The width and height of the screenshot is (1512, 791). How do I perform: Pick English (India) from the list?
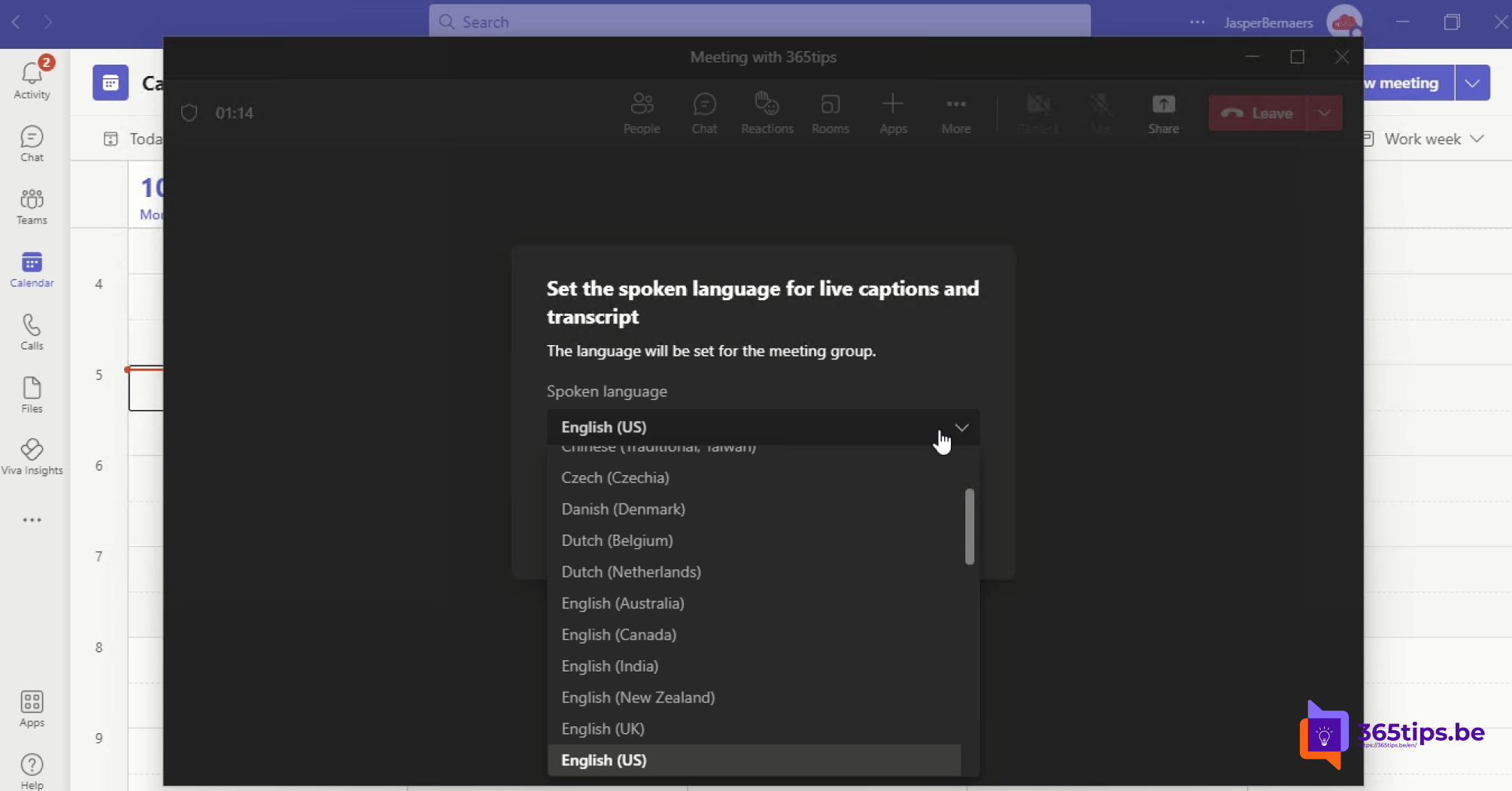[754, 666]
